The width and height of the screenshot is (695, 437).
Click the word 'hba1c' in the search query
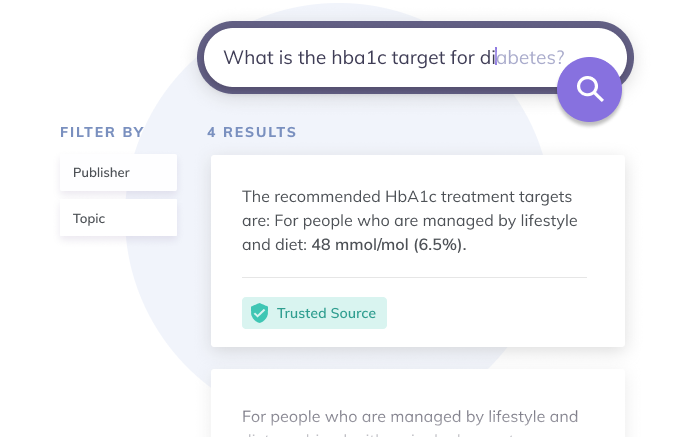(359, 58)
